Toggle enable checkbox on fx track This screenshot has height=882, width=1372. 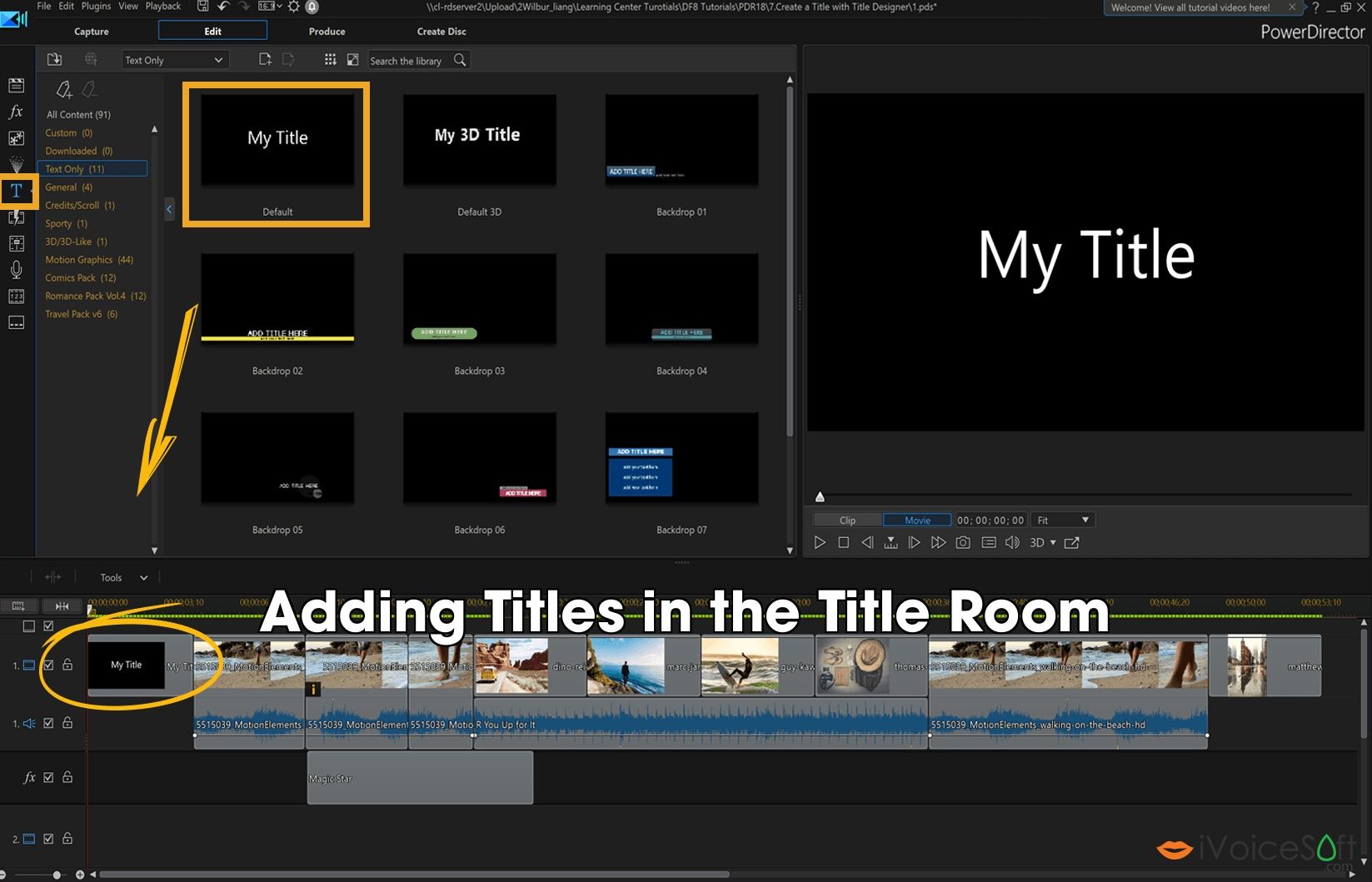tap(48, 777)
